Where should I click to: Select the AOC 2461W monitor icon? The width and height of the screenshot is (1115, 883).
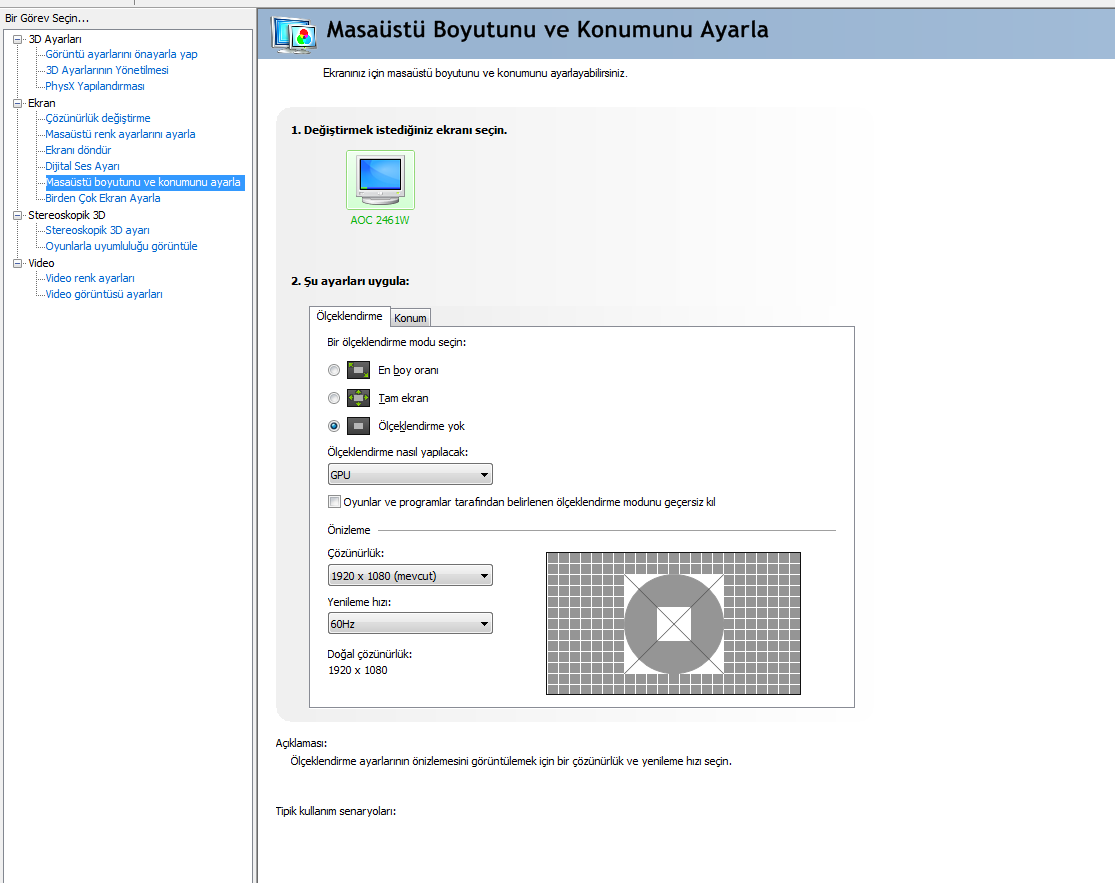coord(380,180)
